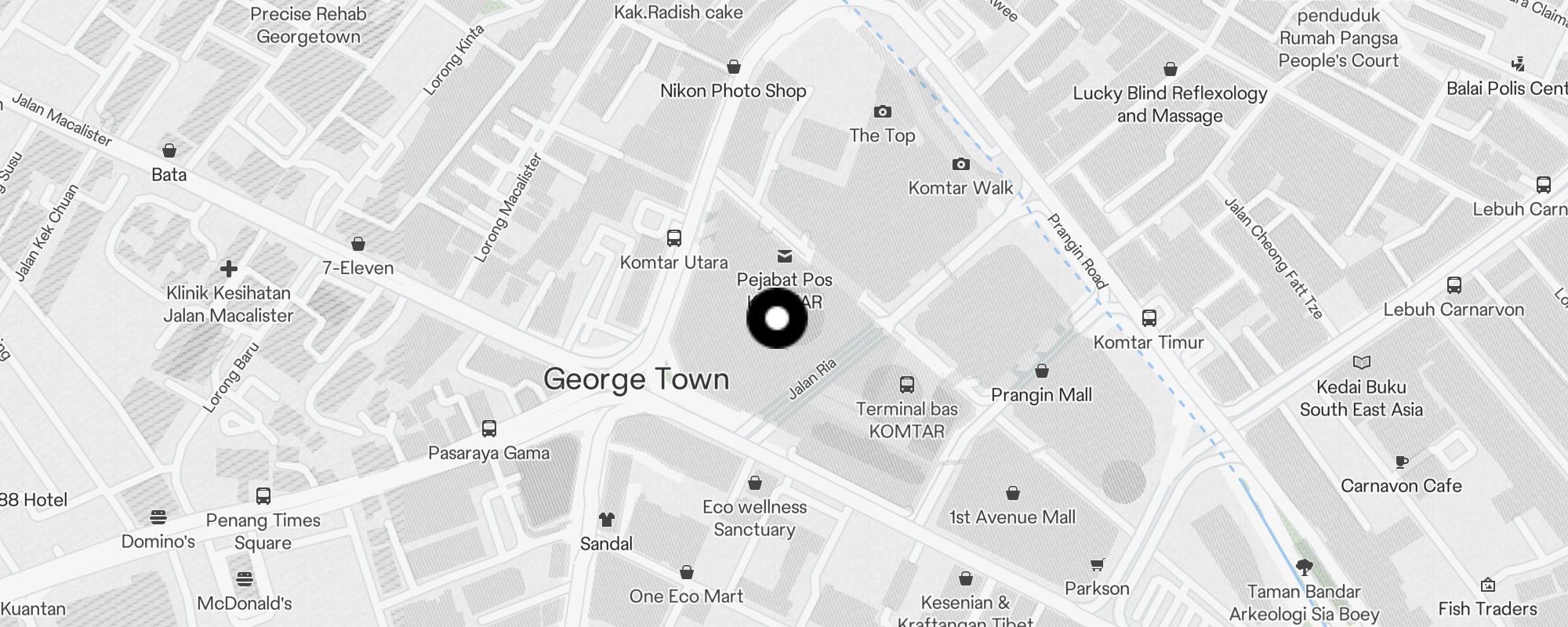The height and width of the screenshot is (627, 1568).
Task: Click The Top camera icon
Action: click(x=883, y=112)
